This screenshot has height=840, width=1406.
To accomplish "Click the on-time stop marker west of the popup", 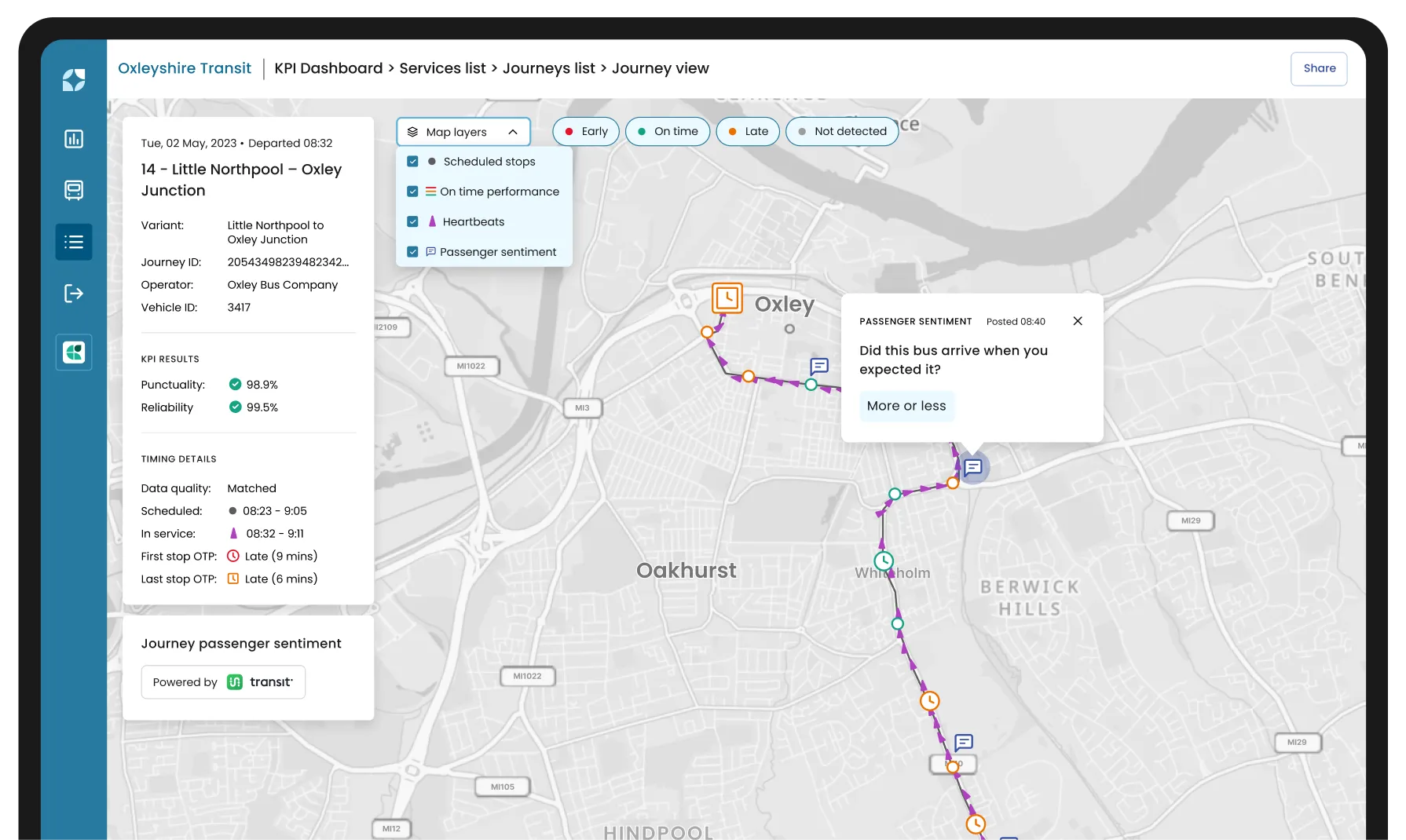I will [x=811, y=385].
